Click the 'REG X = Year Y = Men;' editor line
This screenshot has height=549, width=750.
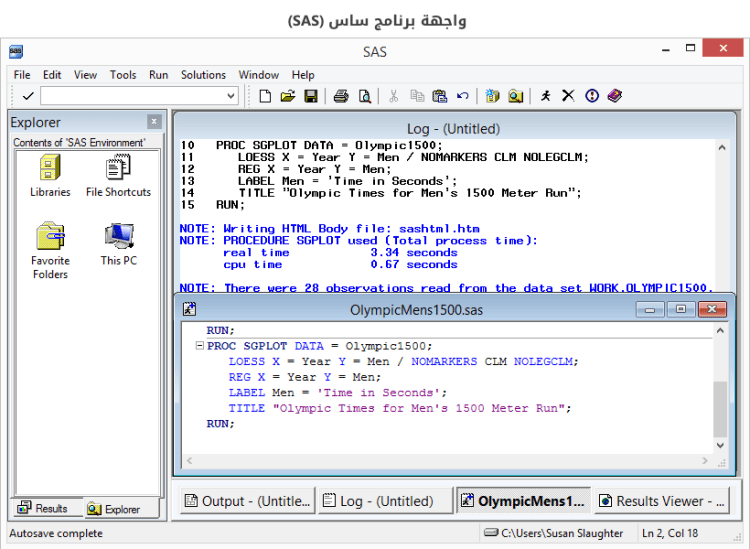click(x=305, y=377)
